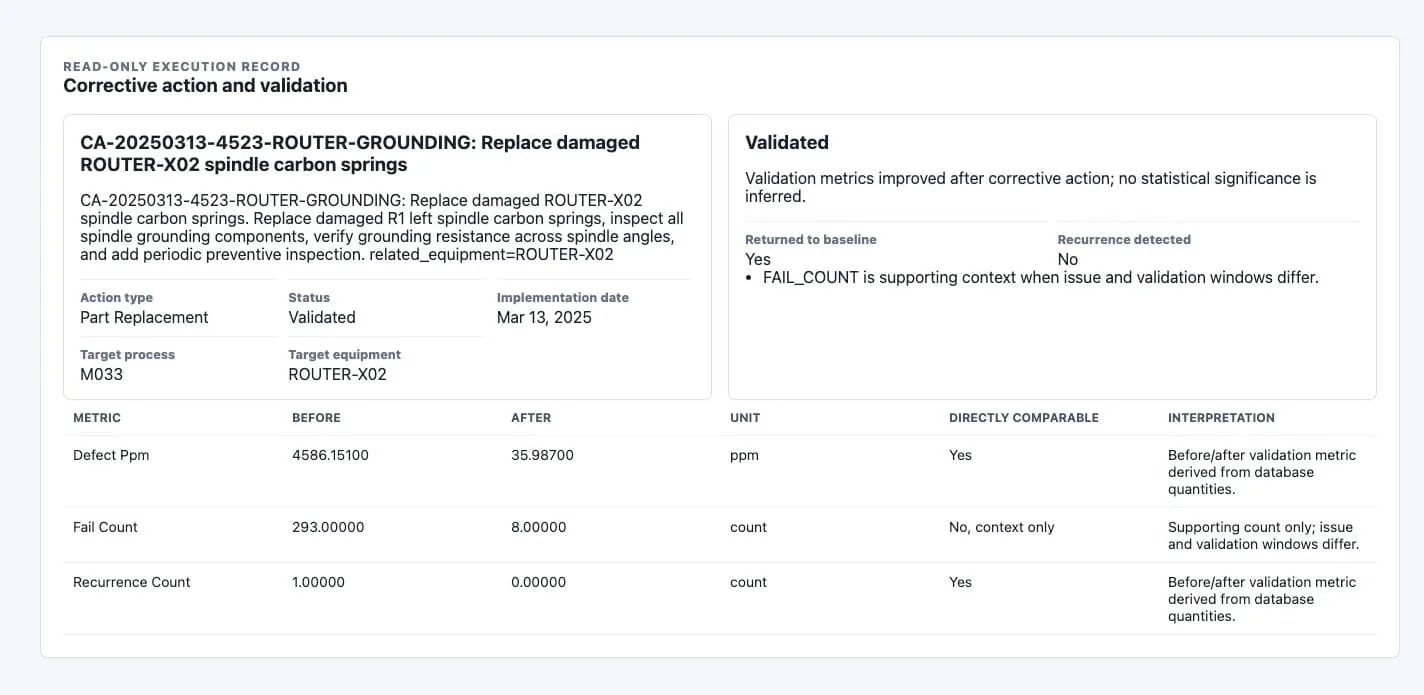
Task: Select the after value 35.98700
Action: coord(542,455)
